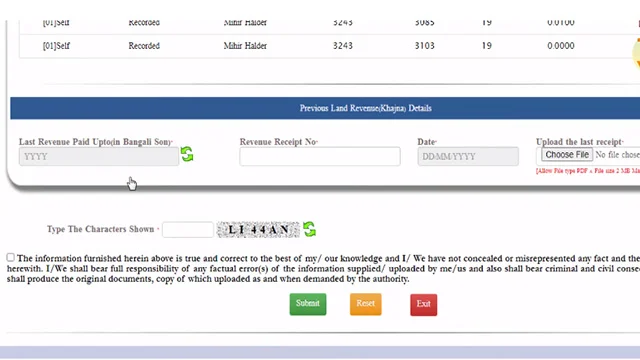The width and height of the screenshot is (640, 360).
Task: Reset the form with orange button
Action: 365,304
